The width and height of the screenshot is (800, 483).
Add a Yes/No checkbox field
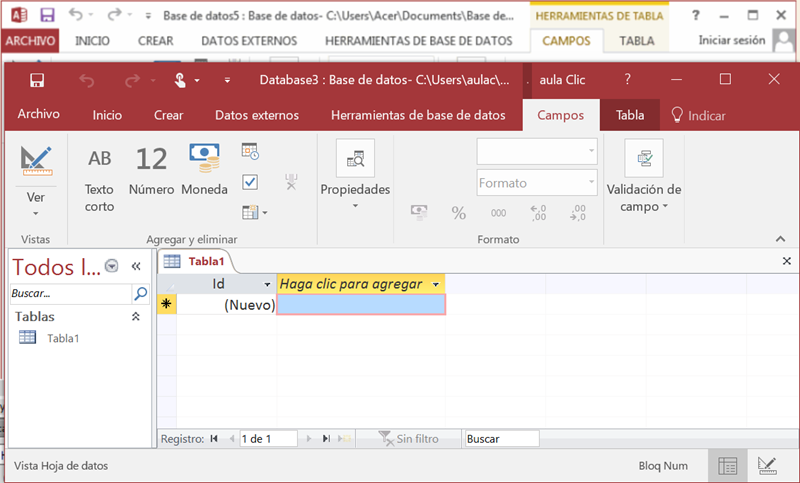coord(250,182)
